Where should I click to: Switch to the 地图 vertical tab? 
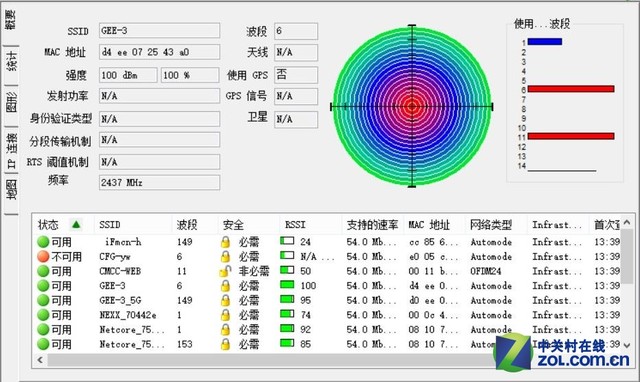[x=11, y=190]
